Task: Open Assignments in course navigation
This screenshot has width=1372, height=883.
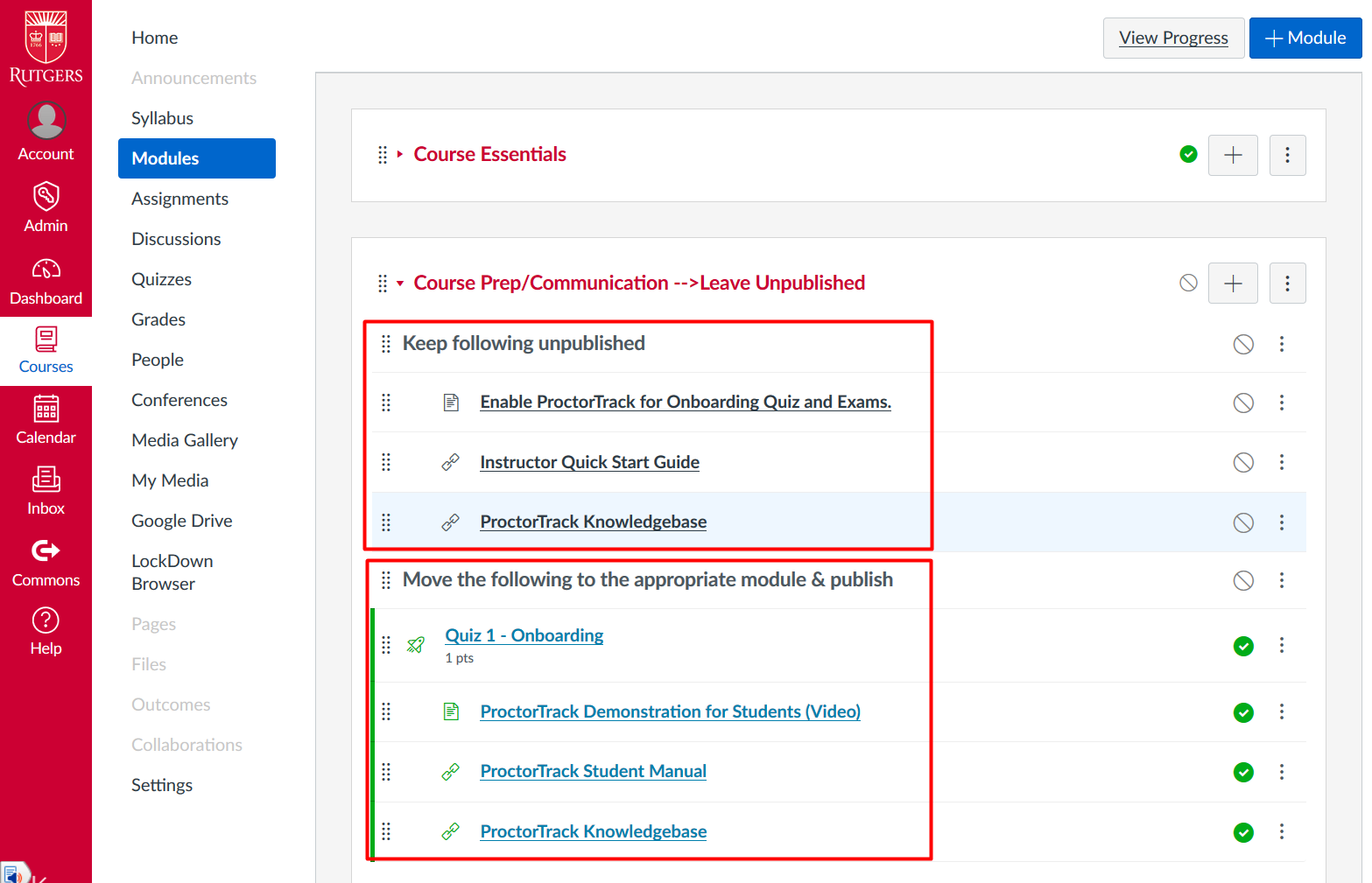Action: (x=180, y=199)
